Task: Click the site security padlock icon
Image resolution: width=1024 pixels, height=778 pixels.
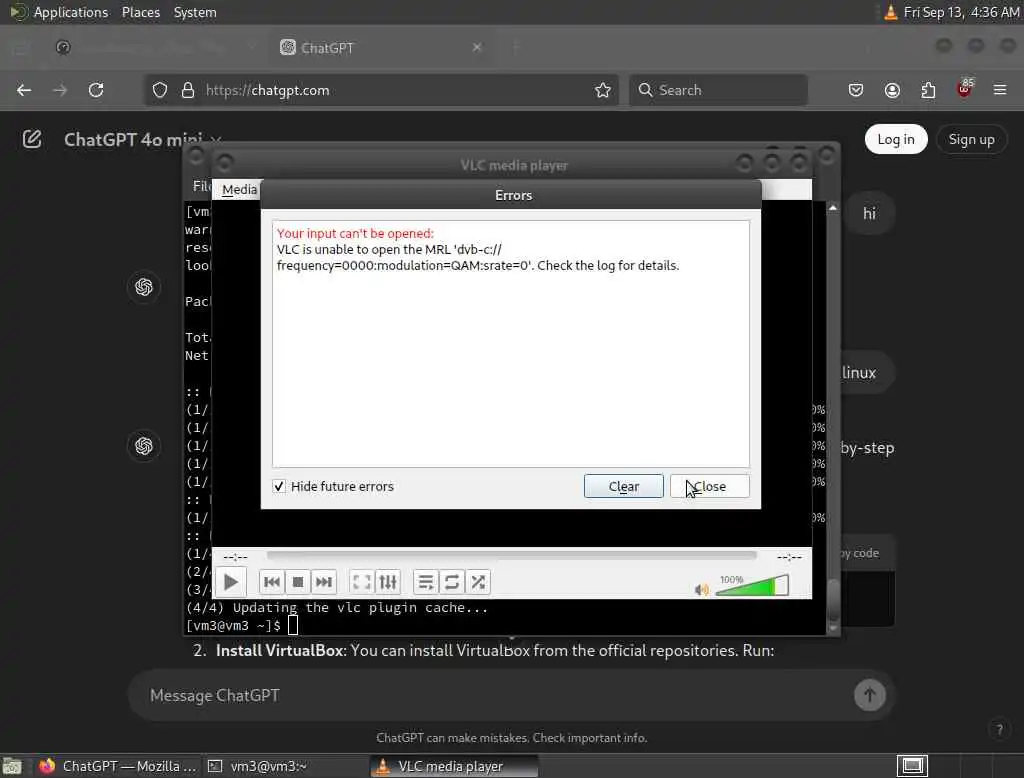Action: [x=188, y=90]
